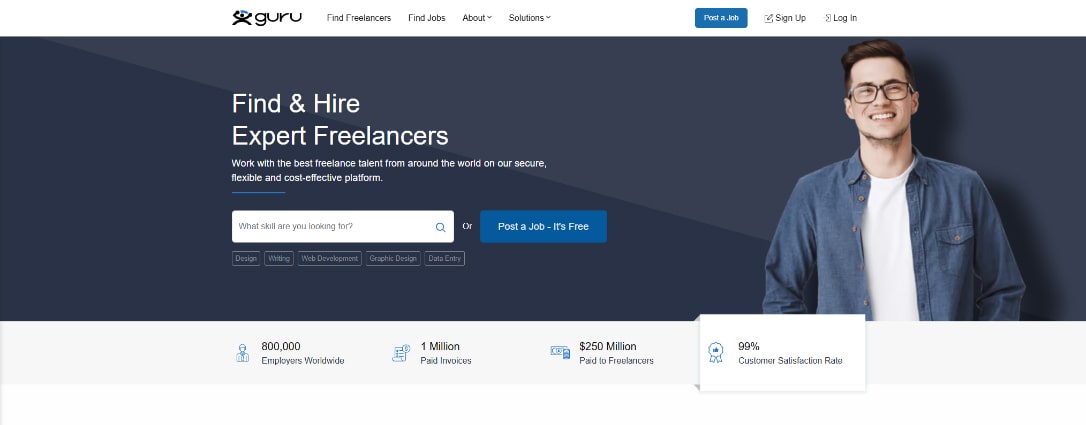
Task: Pick the Graphic Design skill tag
Action: point(393,258)
